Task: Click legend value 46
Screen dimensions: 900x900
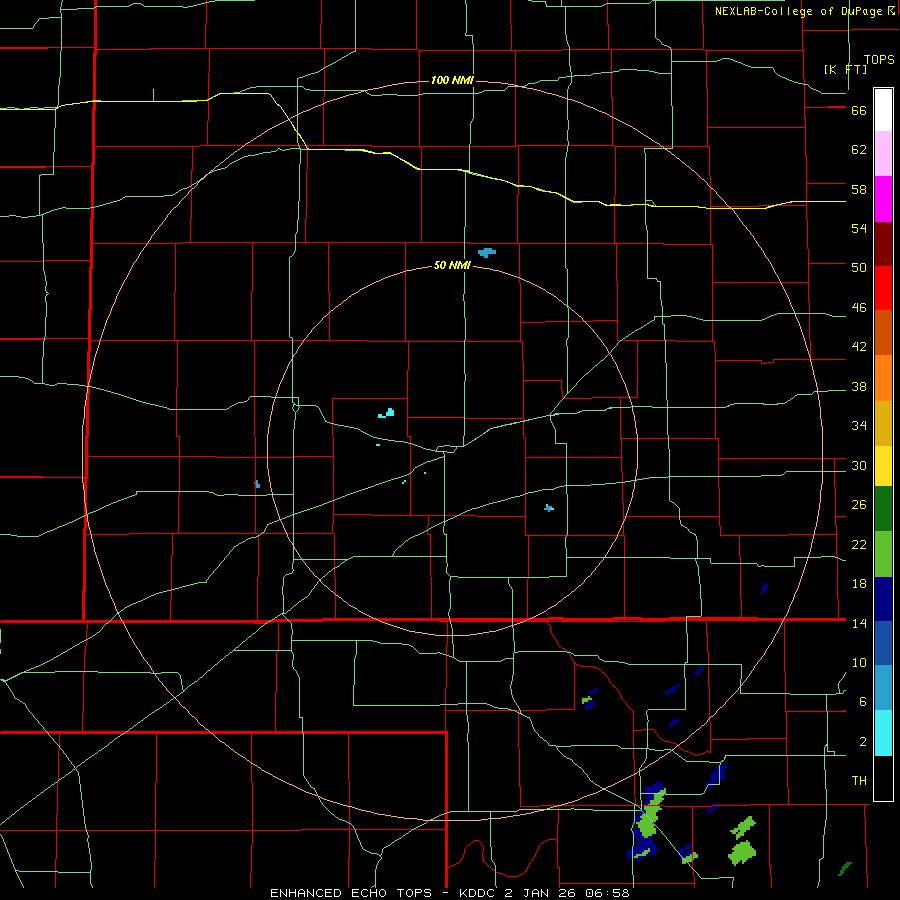Action: (859, 308)
